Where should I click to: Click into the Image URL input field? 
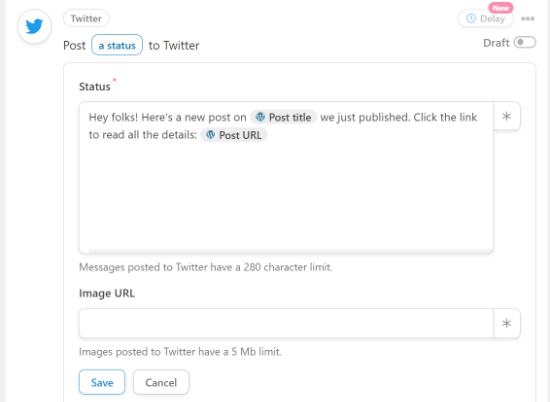coord(286,323)
